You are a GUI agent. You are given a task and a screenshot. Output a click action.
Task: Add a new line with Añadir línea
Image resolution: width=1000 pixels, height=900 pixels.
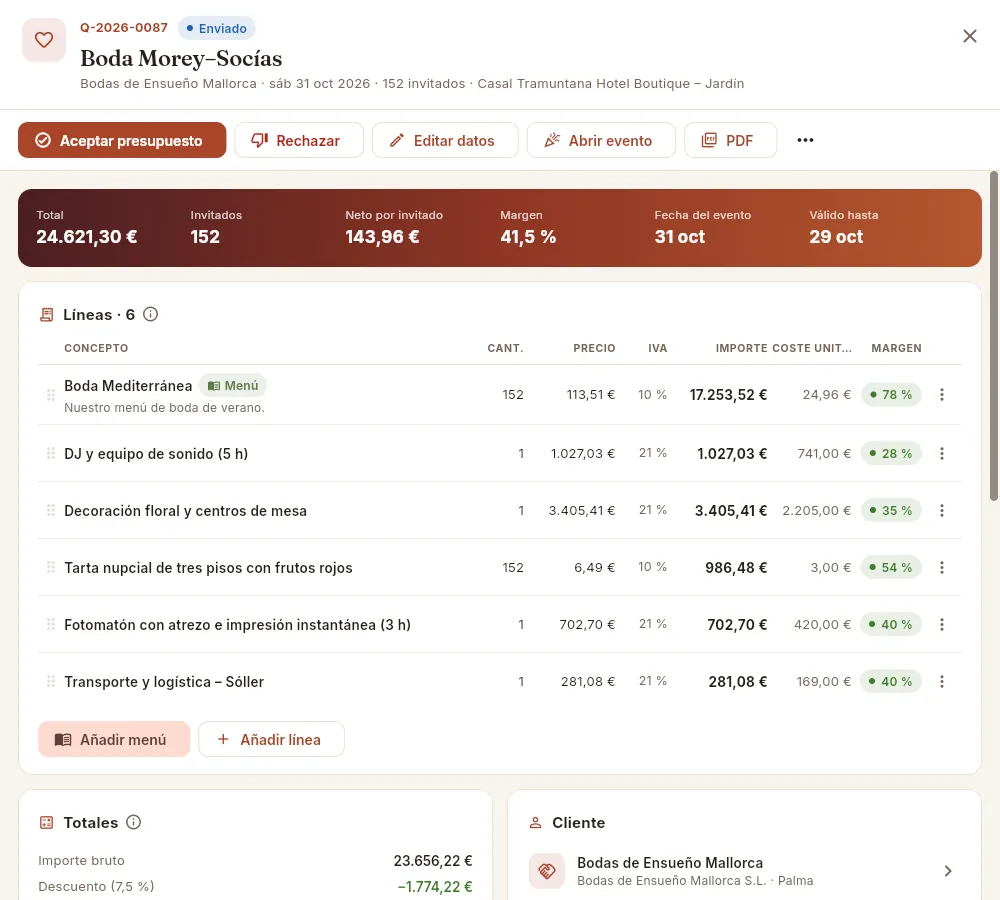(x=272, y=739)
